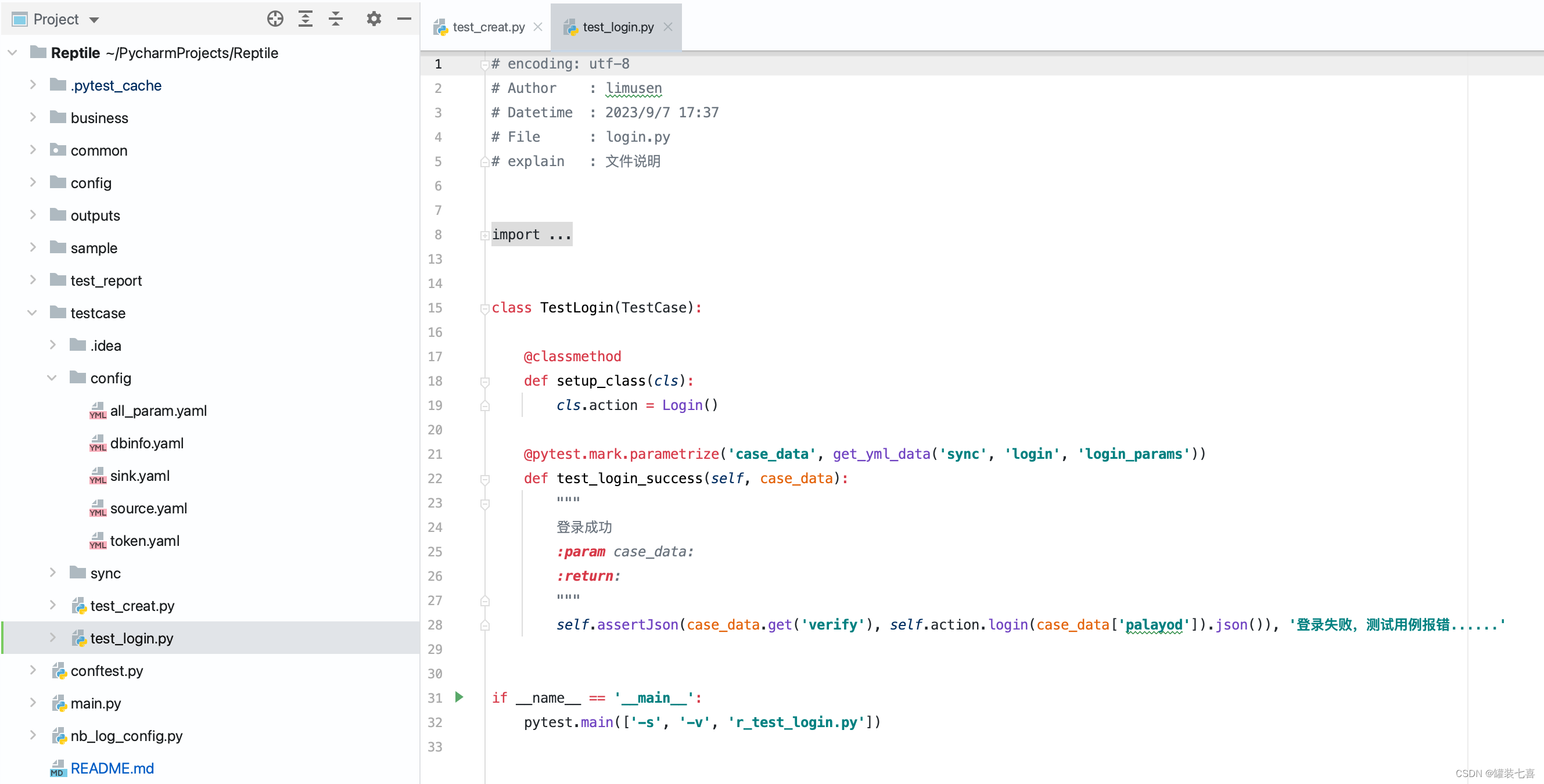Image resolution: width=1544 pixels, height=784 pixels.
Task: Expand the sync folder
Action: [52, 573]
